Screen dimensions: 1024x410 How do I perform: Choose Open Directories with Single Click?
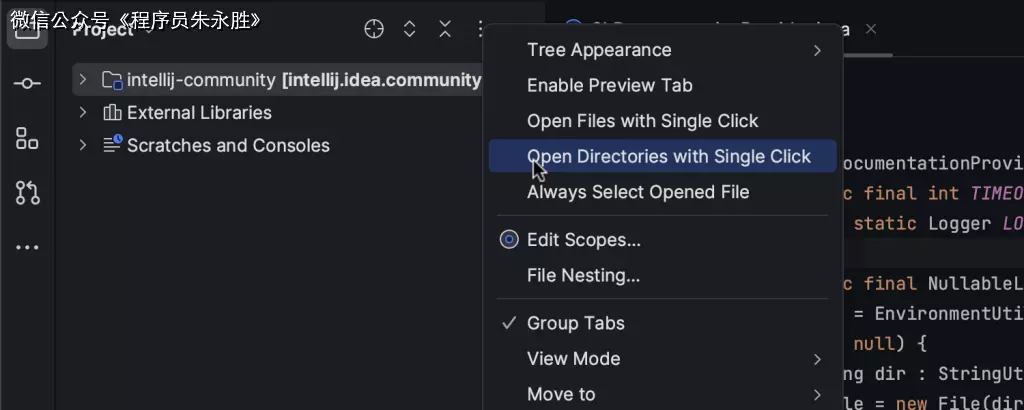tap(668, 156)
